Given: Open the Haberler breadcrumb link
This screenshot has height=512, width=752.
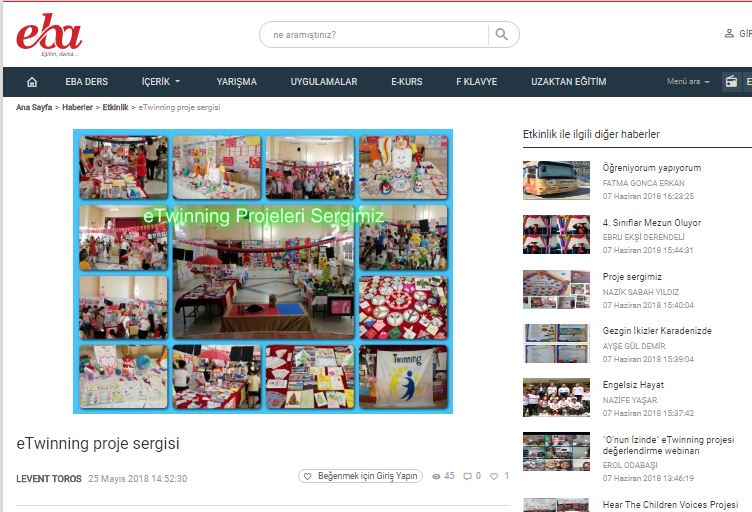Looking at the screenshot, I should [x=78, y=107].
